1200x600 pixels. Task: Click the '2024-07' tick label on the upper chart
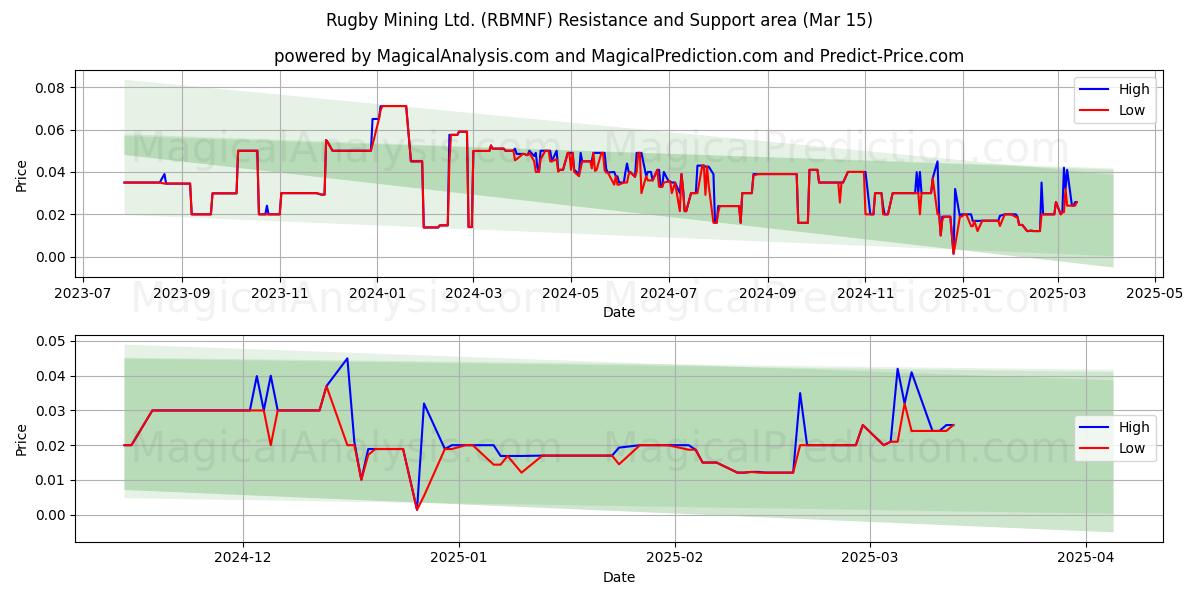[x=668, y=294]
